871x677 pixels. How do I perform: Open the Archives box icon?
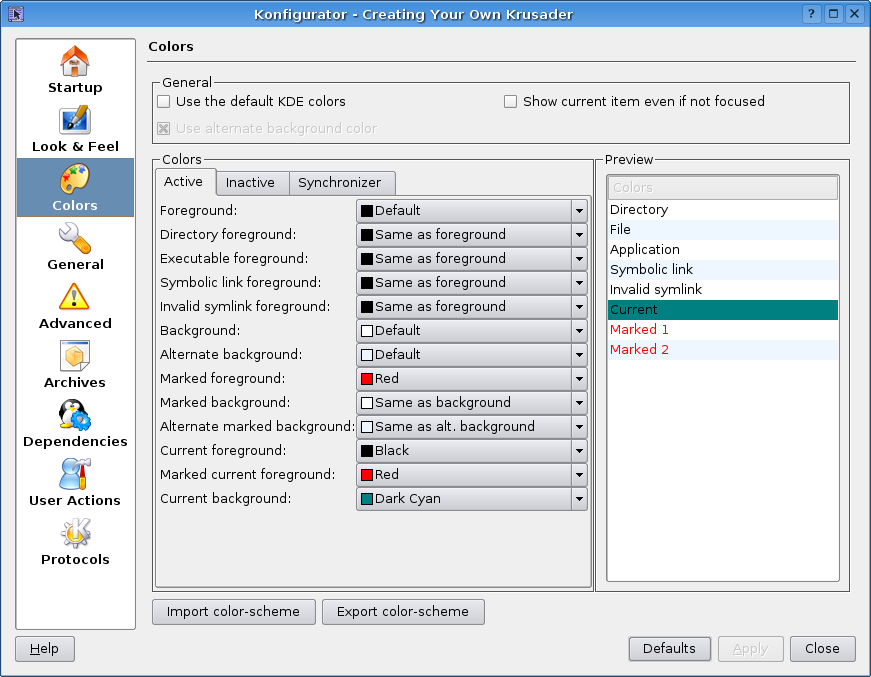pyautogui.click(x=74, y=356)
